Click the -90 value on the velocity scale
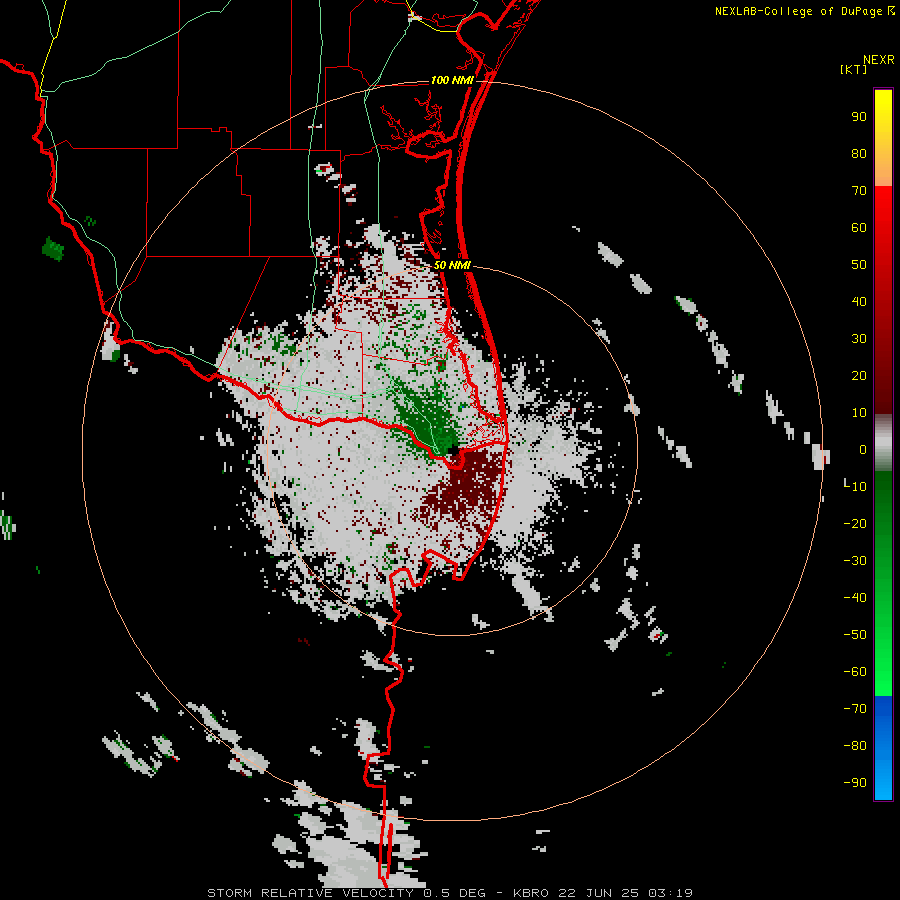The width and height of the screenshot is (900, 900). [855, 783]
